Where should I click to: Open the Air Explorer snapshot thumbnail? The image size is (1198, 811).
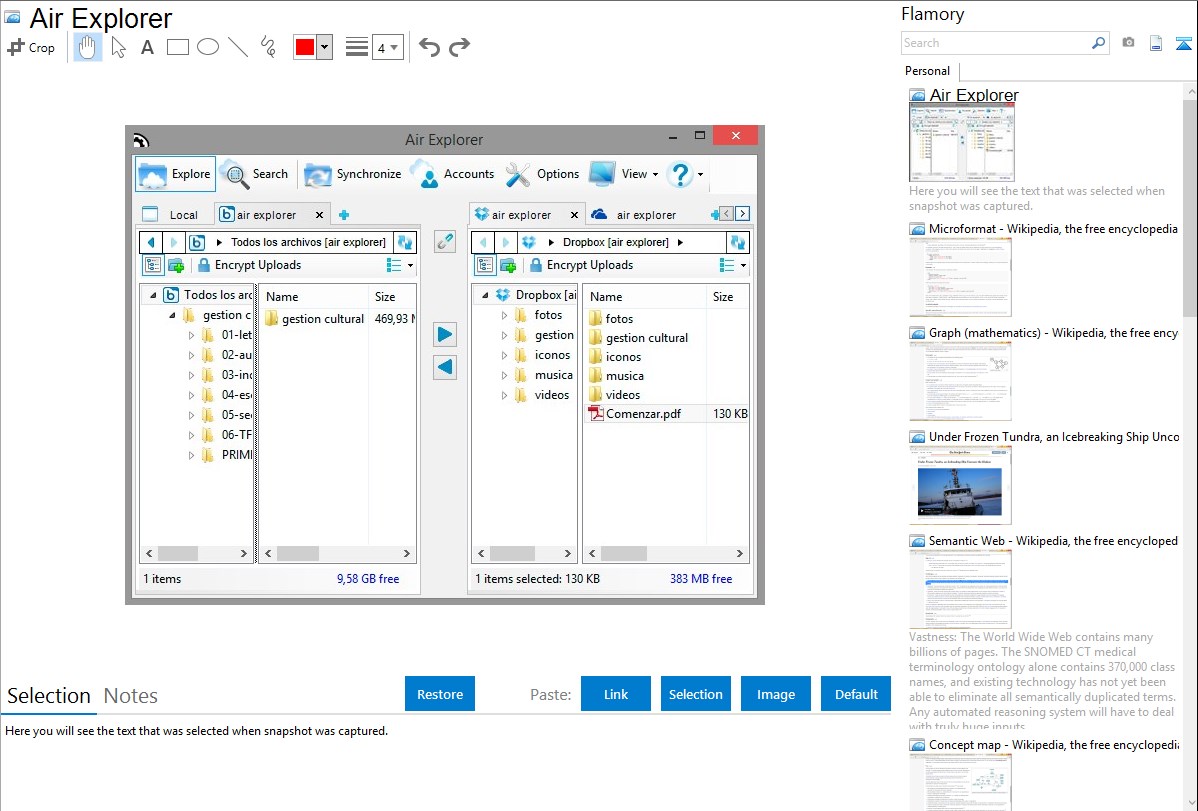tap(962, 143)
